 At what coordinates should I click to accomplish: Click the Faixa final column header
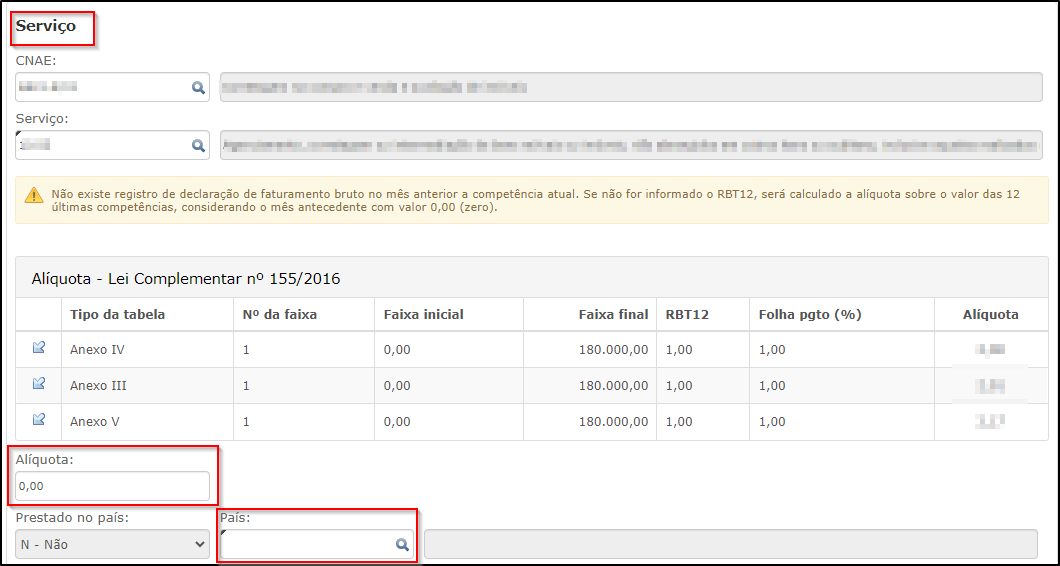click(613, 314)
